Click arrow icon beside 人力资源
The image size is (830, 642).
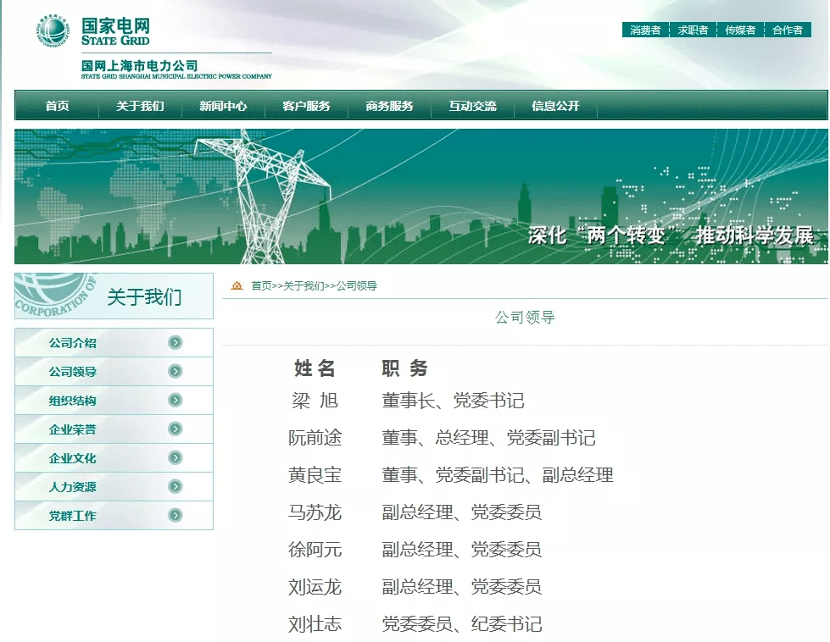click(x=175, y=487)
